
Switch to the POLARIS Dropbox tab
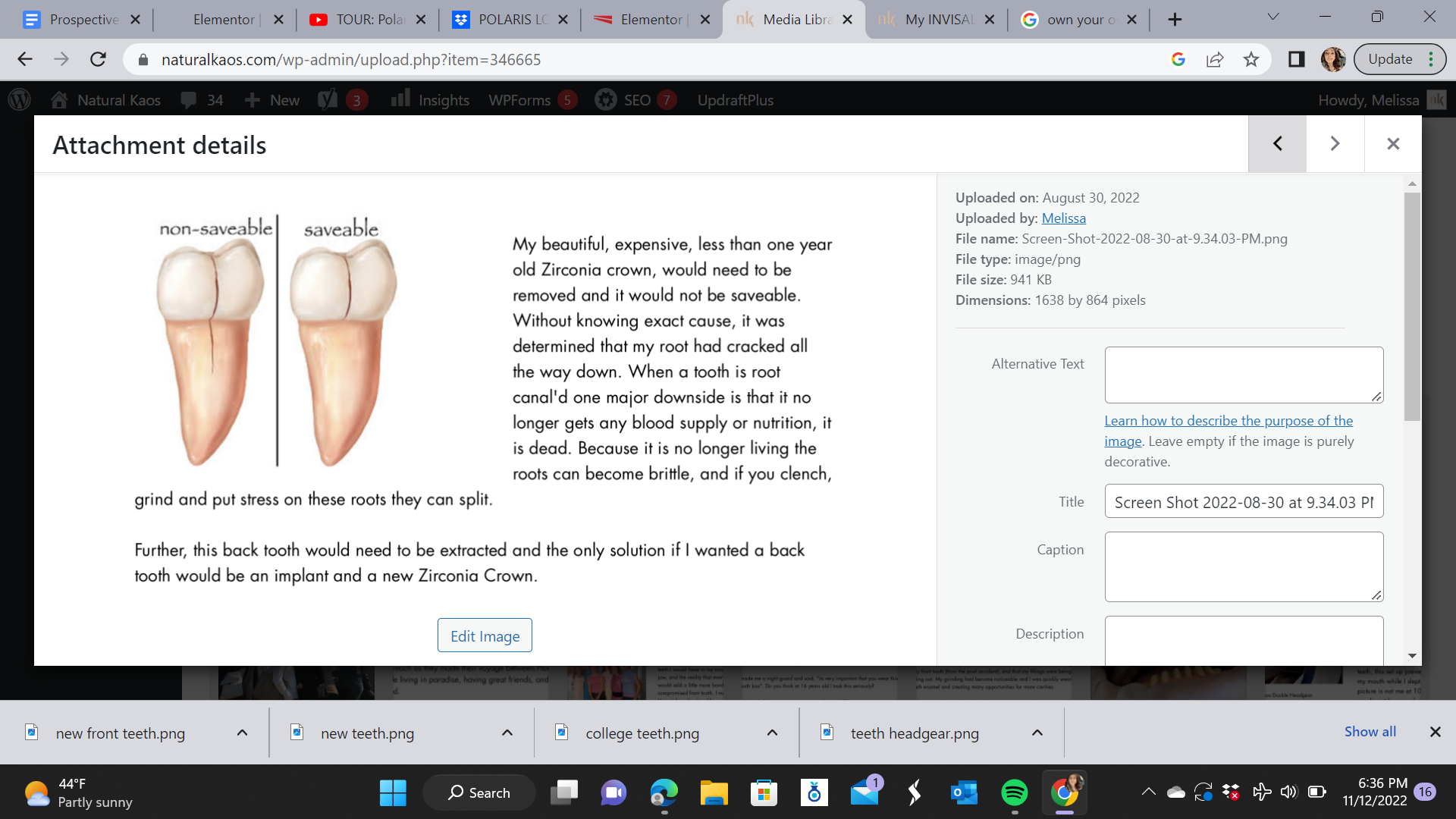click(511, 19)
